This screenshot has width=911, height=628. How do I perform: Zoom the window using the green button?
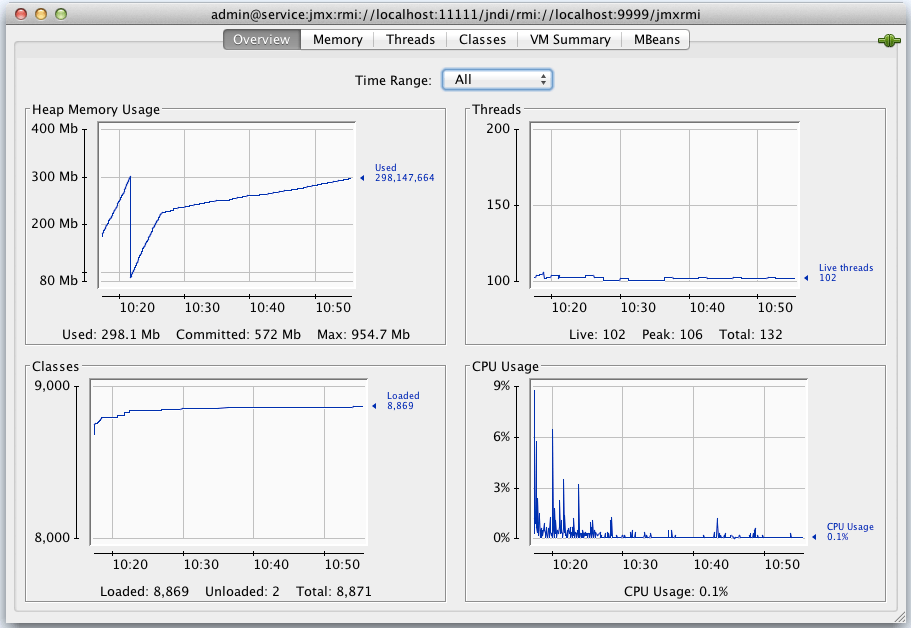[60, 15]
